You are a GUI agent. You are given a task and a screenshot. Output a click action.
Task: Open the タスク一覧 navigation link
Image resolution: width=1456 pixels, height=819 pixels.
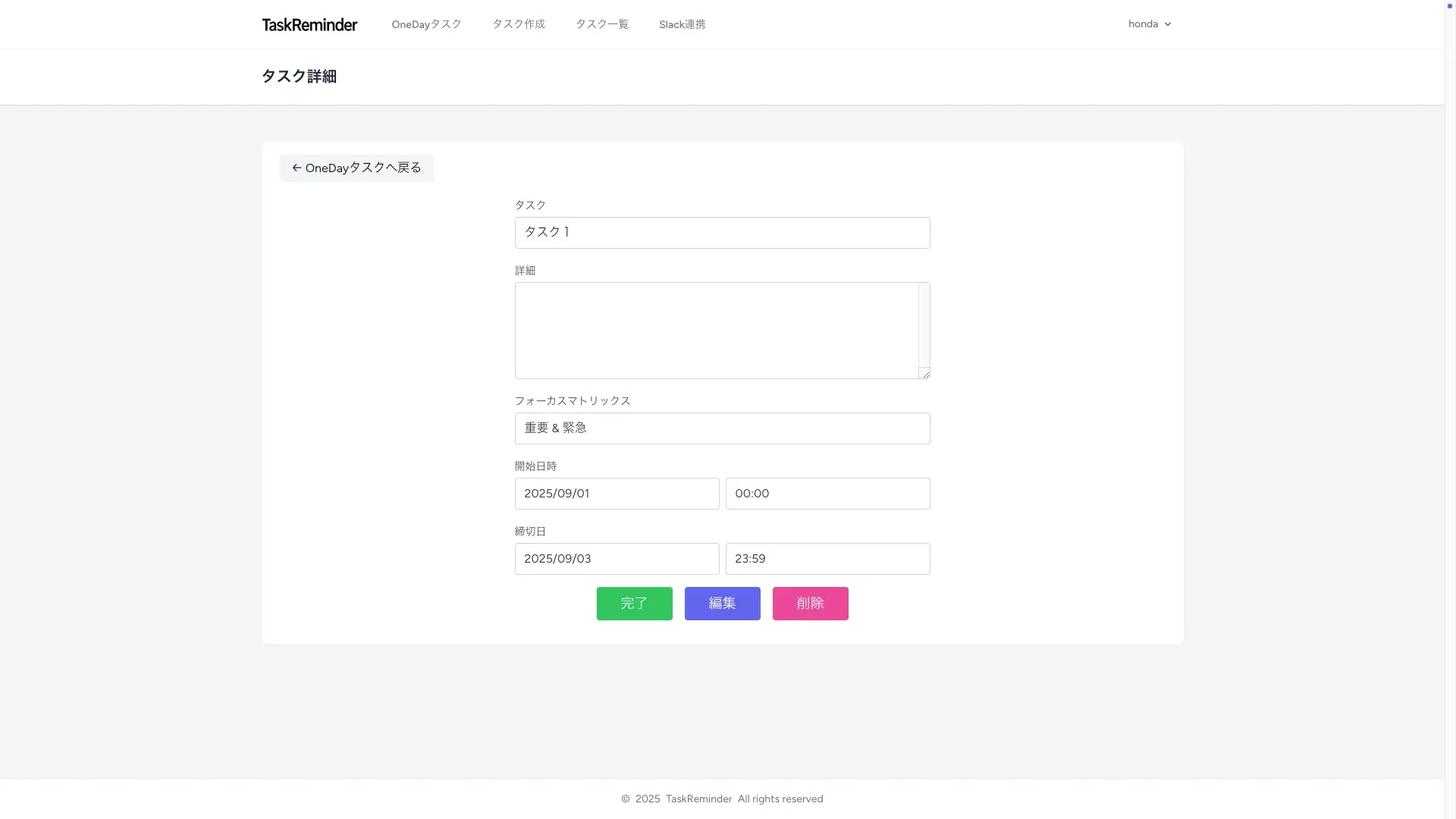point(602,24)
